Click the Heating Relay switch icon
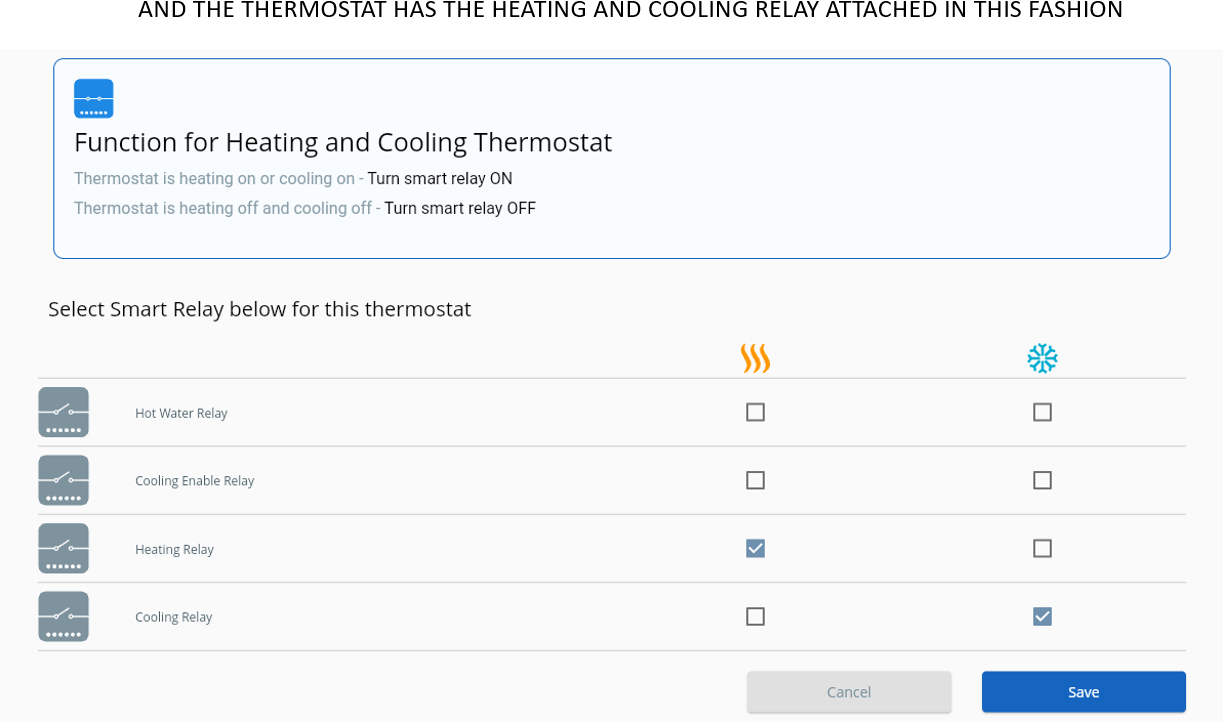This screenshot has width=1223, height=725. 64,548
